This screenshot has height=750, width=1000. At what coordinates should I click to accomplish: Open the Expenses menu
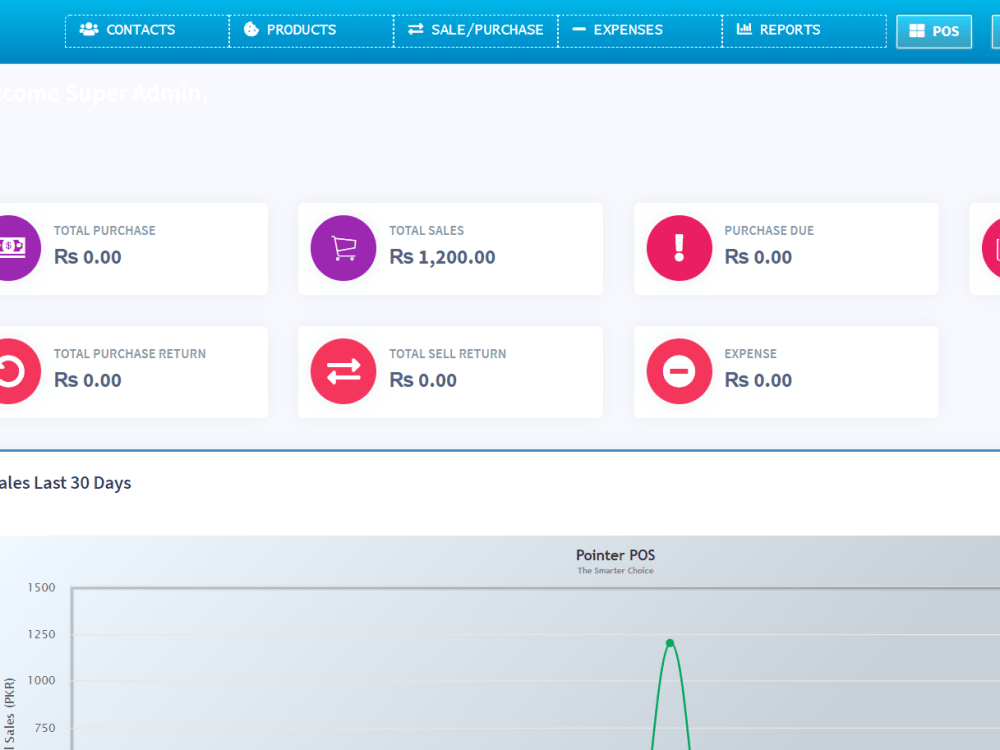pos(640,31)
